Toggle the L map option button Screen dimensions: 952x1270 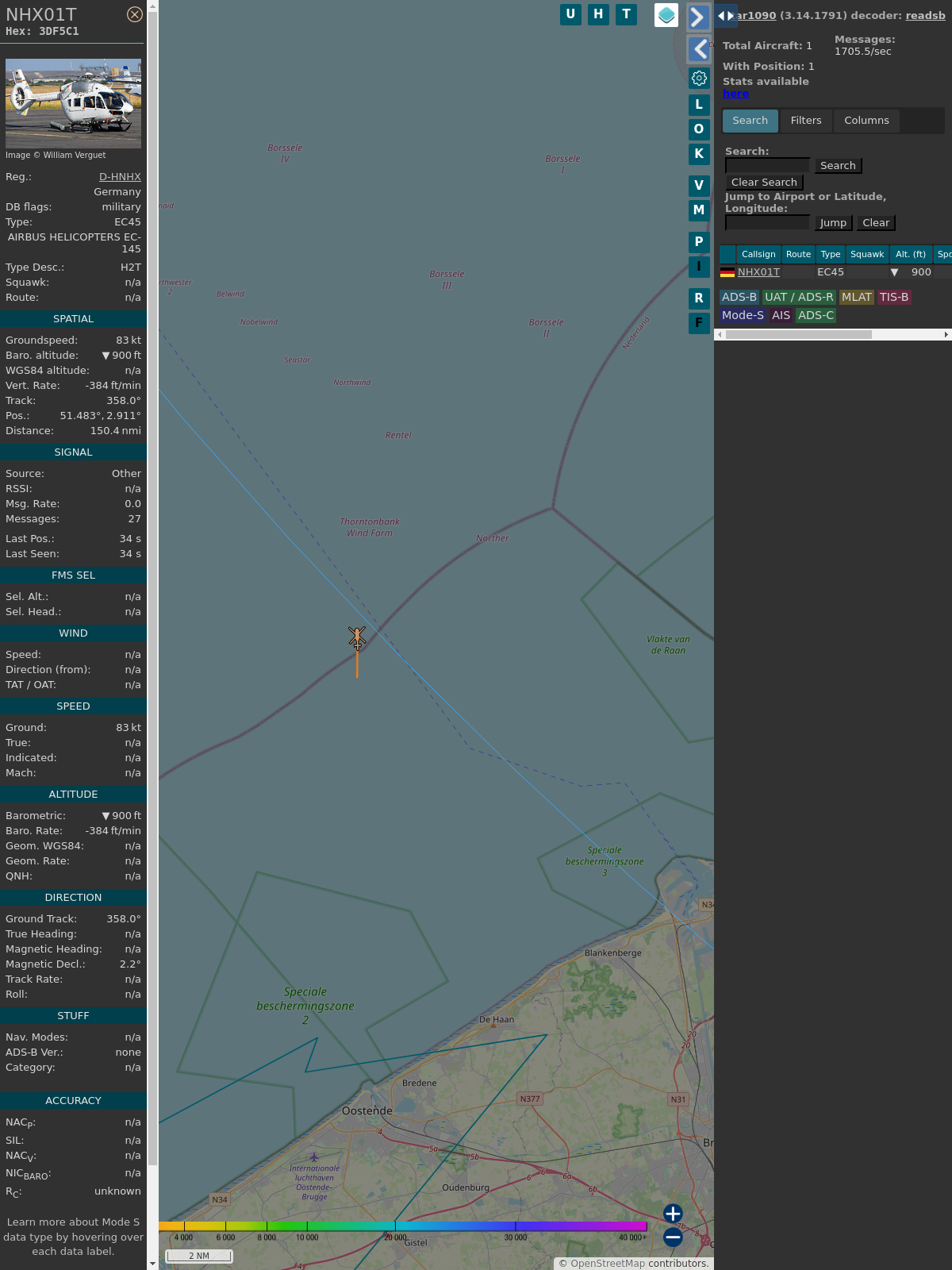699,105
